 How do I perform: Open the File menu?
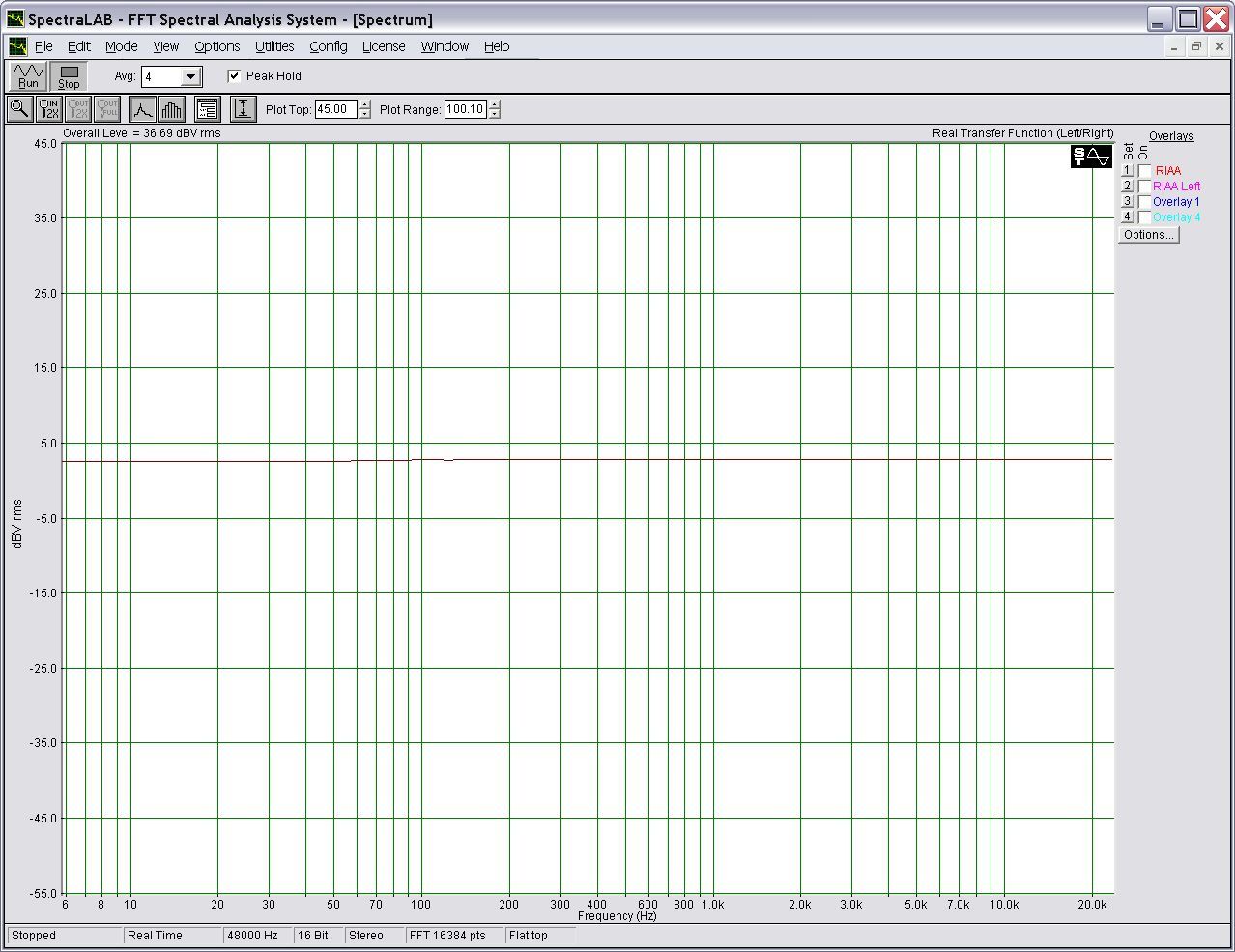coord(43,46)
